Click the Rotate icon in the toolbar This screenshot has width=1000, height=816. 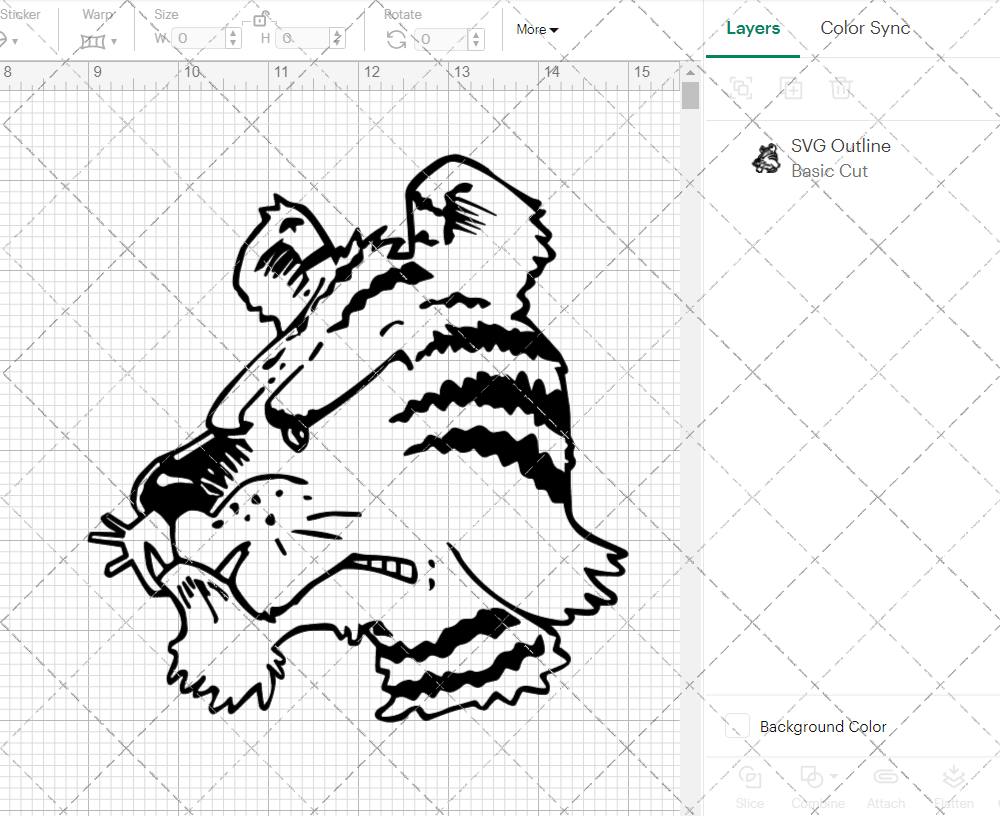(396, 37)
